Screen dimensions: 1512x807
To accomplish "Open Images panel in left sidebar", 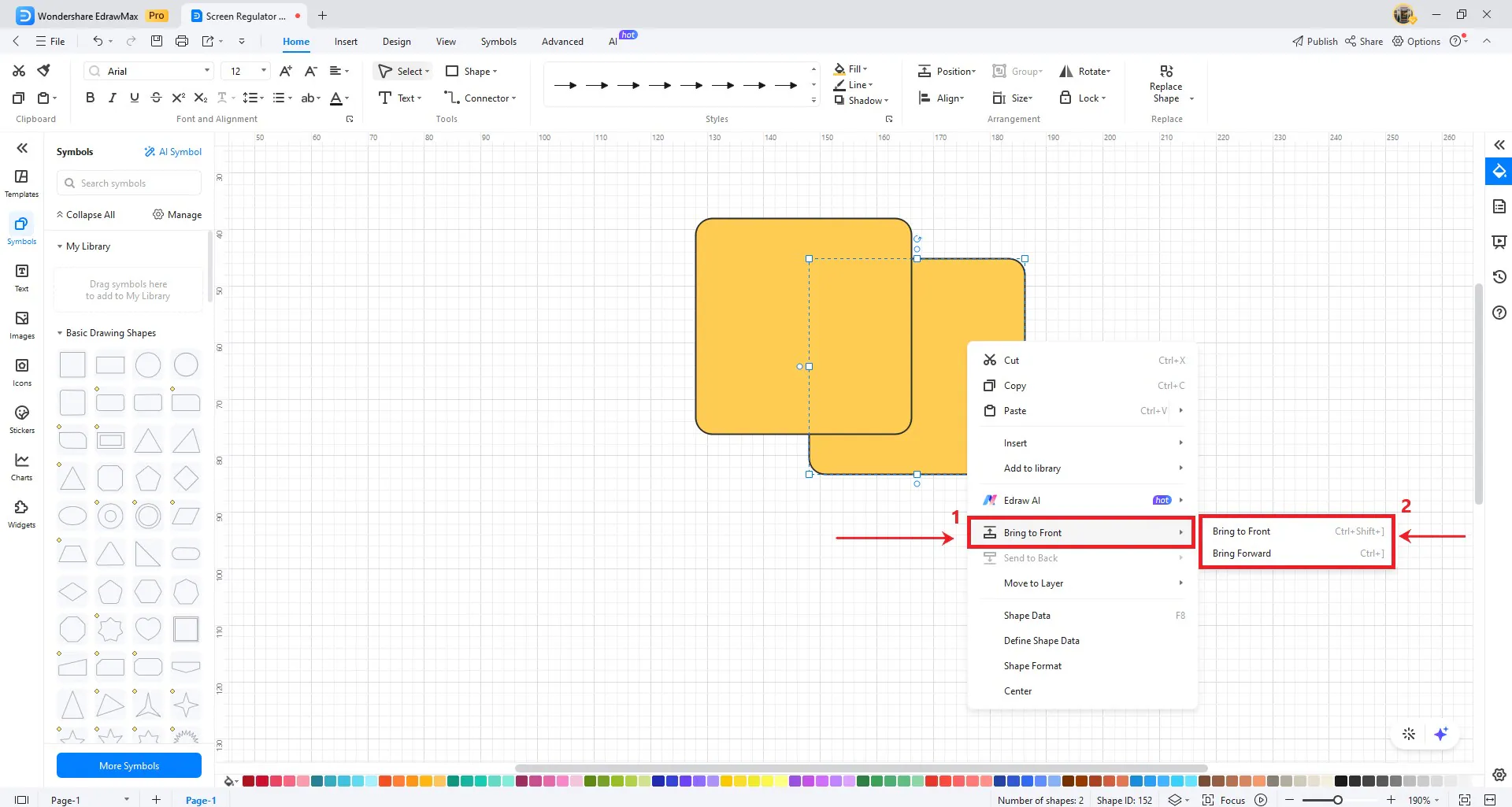I will (x=21, y=324).
